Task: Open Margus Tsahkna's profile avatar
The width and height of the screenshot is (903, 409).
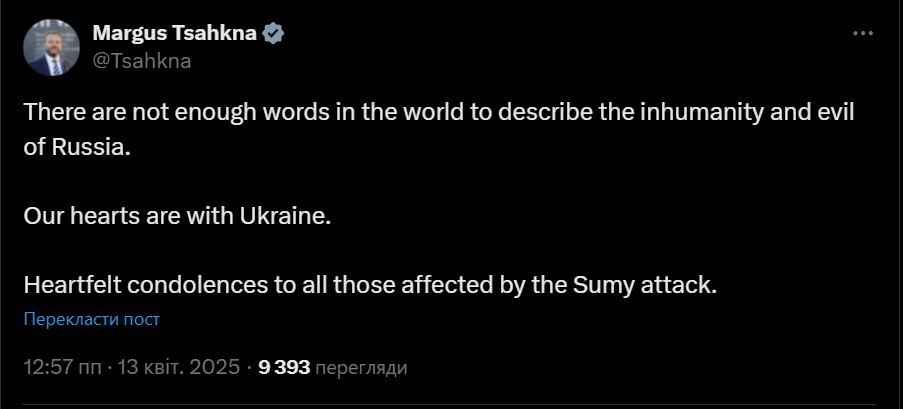Action: (48, 47)
